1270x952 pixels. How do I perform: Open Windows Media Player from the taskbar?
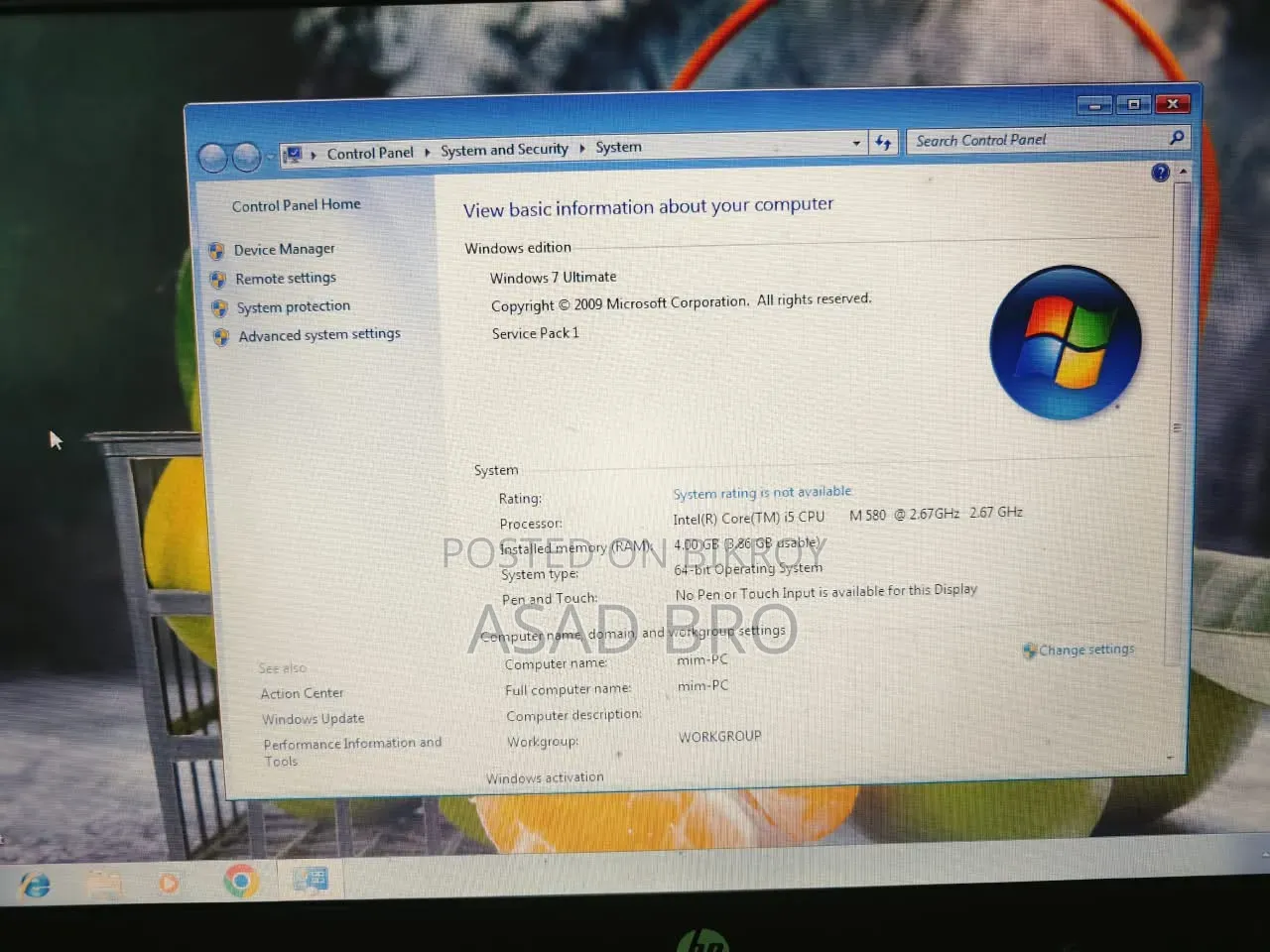click(x=169, y=881)
